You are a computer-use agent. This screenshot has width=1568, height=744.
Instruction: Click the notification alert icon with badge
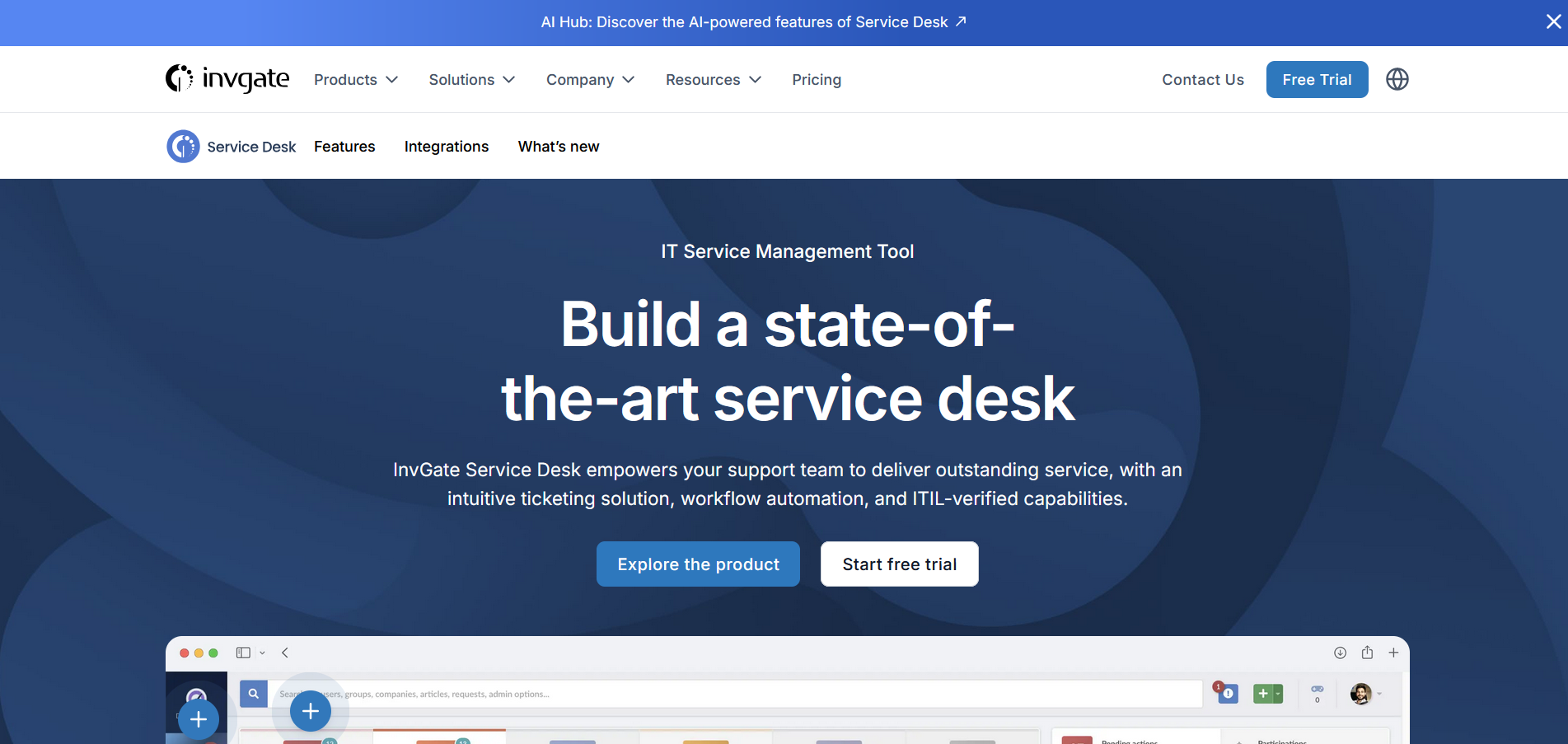click(x=1226, y=693)
